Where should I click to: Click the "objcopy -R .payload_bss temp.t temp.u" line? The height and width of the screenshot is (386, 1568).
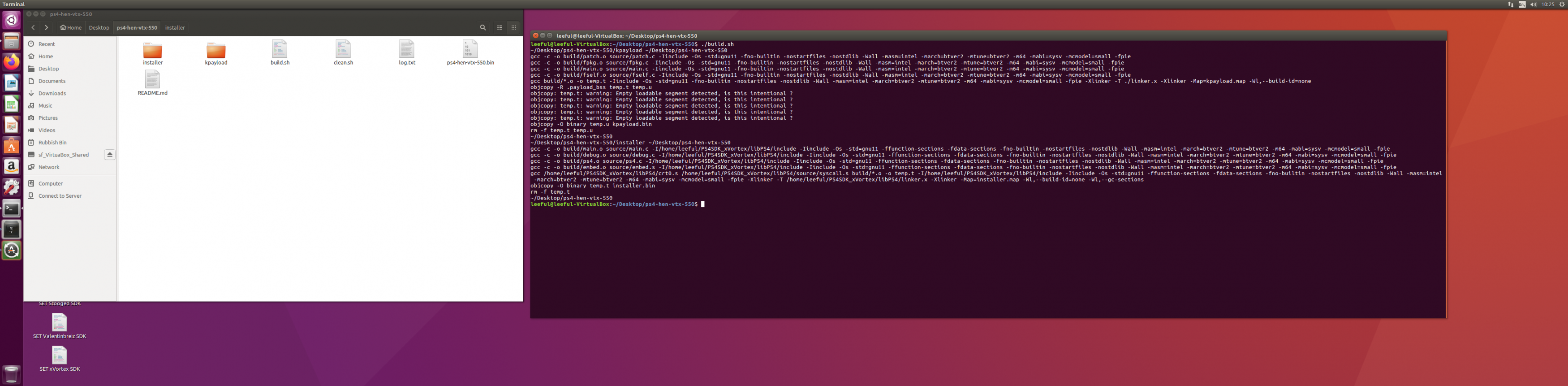591,87
